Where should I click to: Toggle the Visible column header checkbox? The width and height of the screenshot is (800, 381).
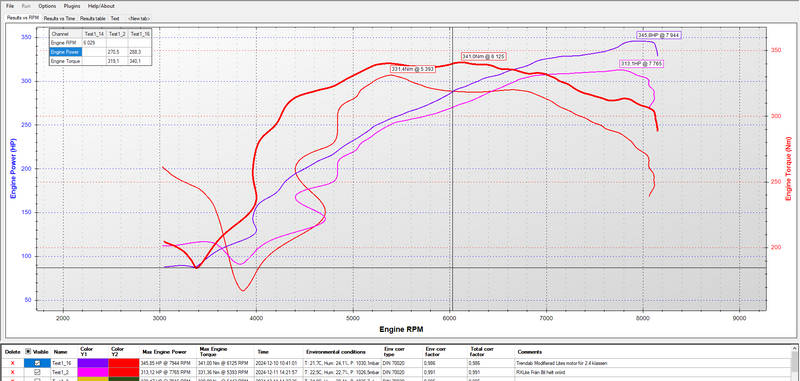(28, 352)
